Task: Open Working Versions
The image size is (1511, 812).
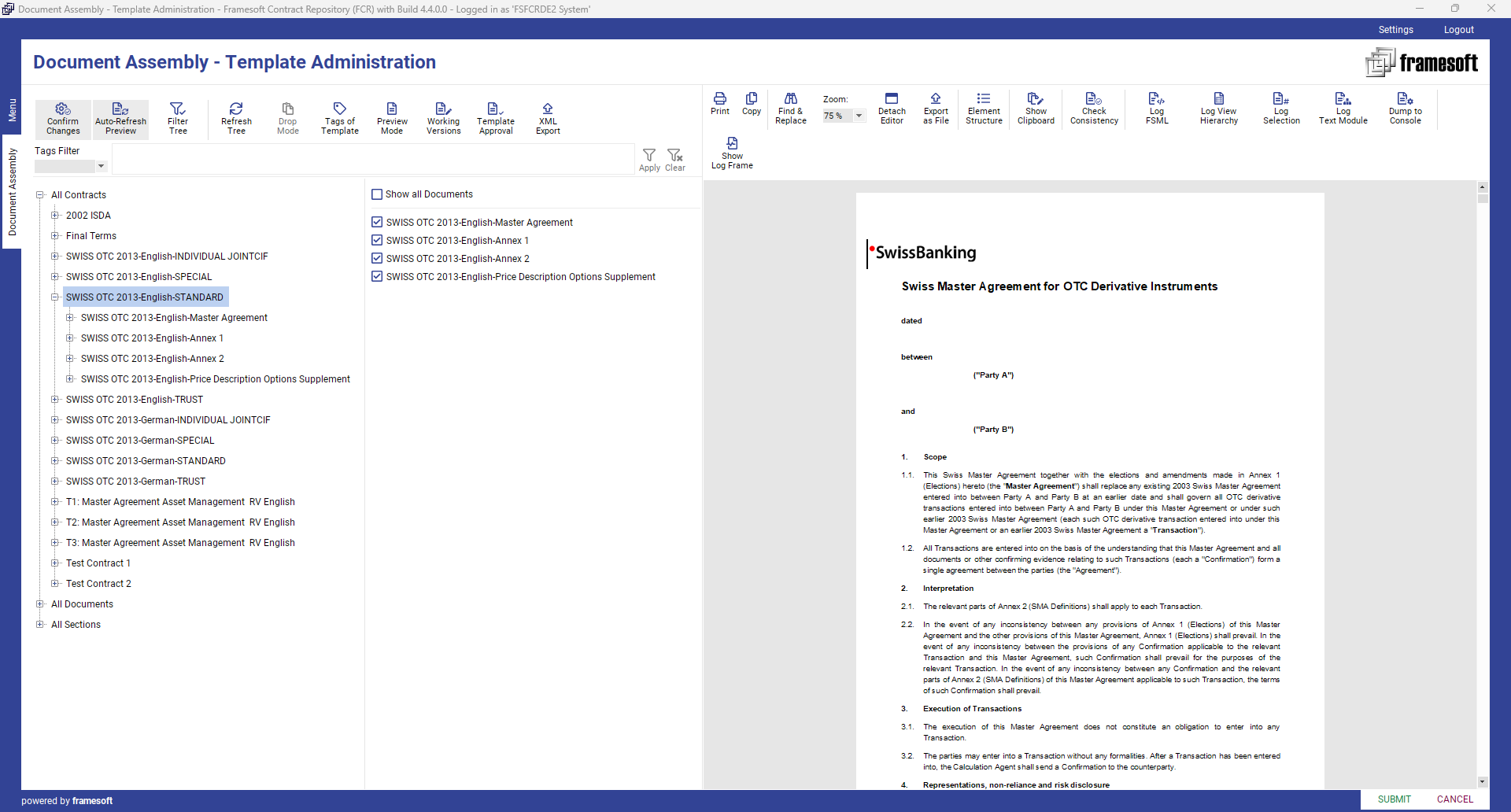Action: click(444, 119)
